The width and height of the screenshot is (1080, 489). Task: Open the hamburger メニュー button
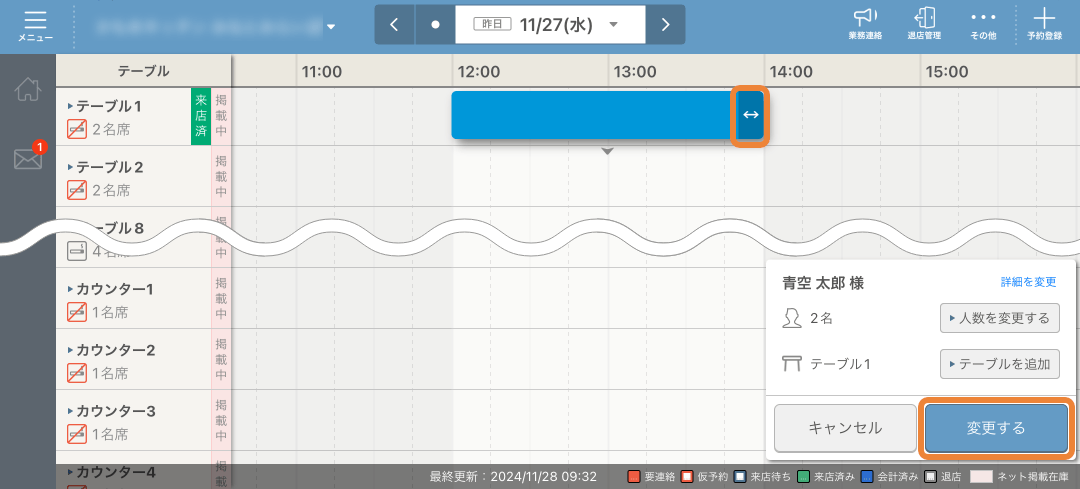pos(35,25)
